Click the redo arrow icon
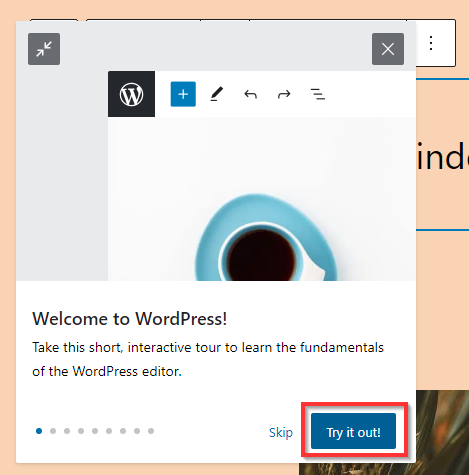Image resolution: width=469 pixels, height=475 pixels. pos(284,95)
